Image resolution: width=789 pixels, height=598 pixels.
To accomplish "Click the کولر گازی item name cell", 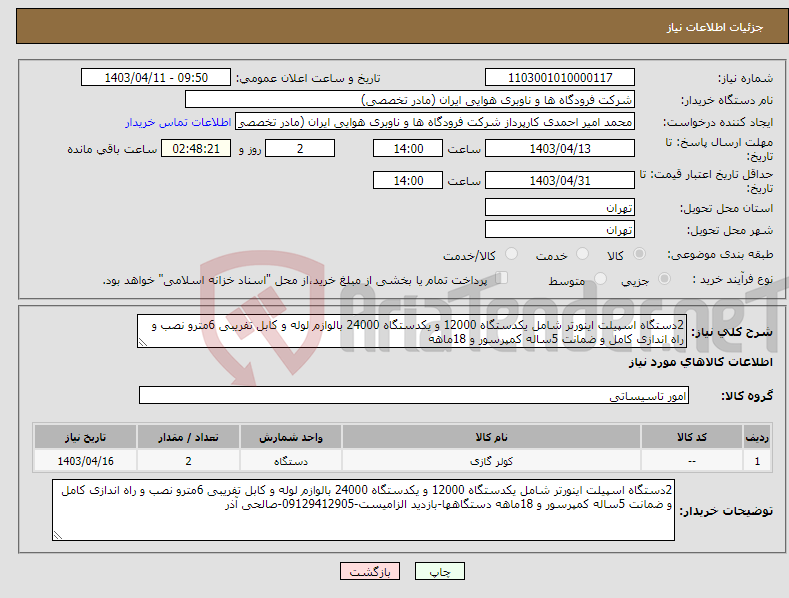I will [x=491, y=461].
